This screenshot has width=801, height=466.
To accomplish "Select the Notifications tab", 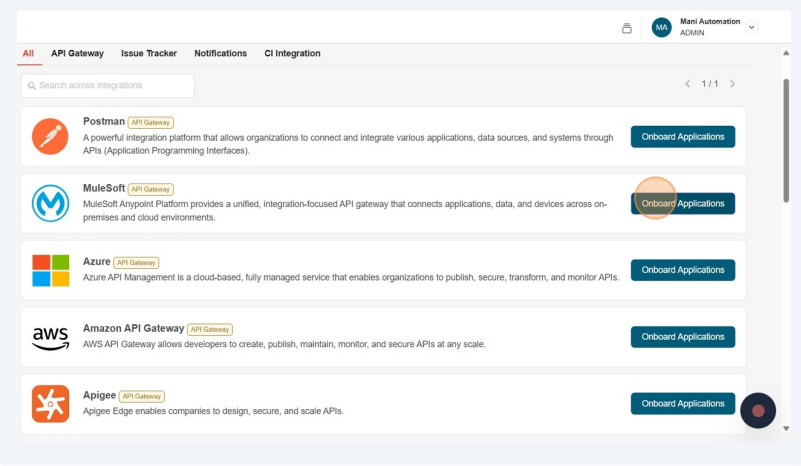I will point(220,53).
